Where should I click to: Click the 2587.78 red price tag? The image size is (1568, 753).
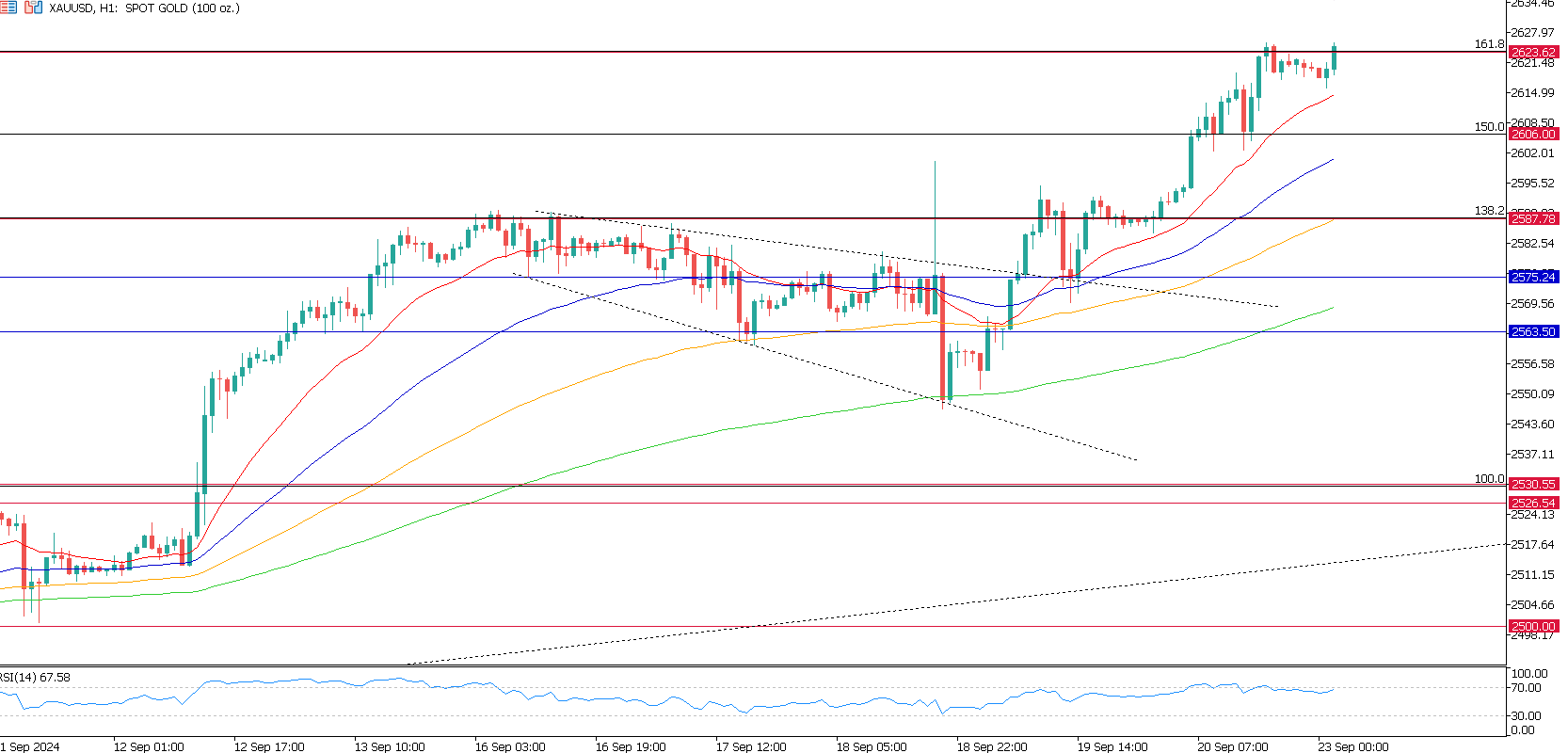pos(1533,218)
